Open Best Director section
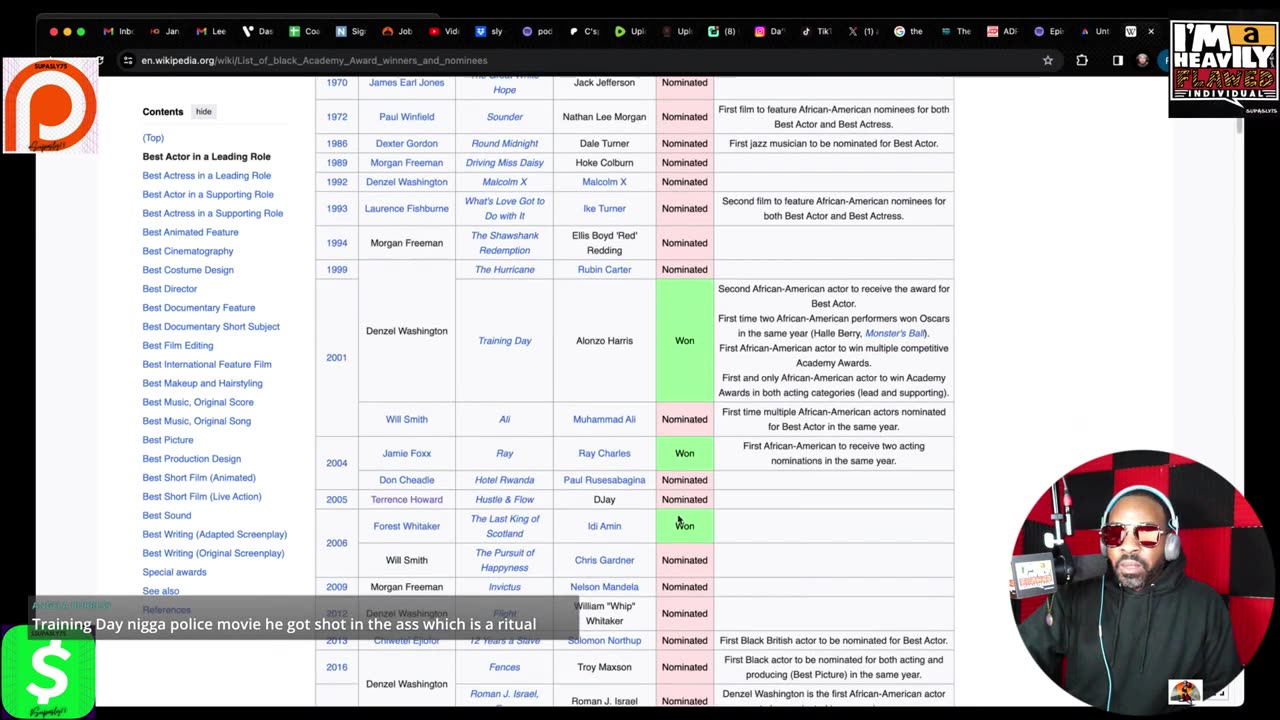 (170, 289)
